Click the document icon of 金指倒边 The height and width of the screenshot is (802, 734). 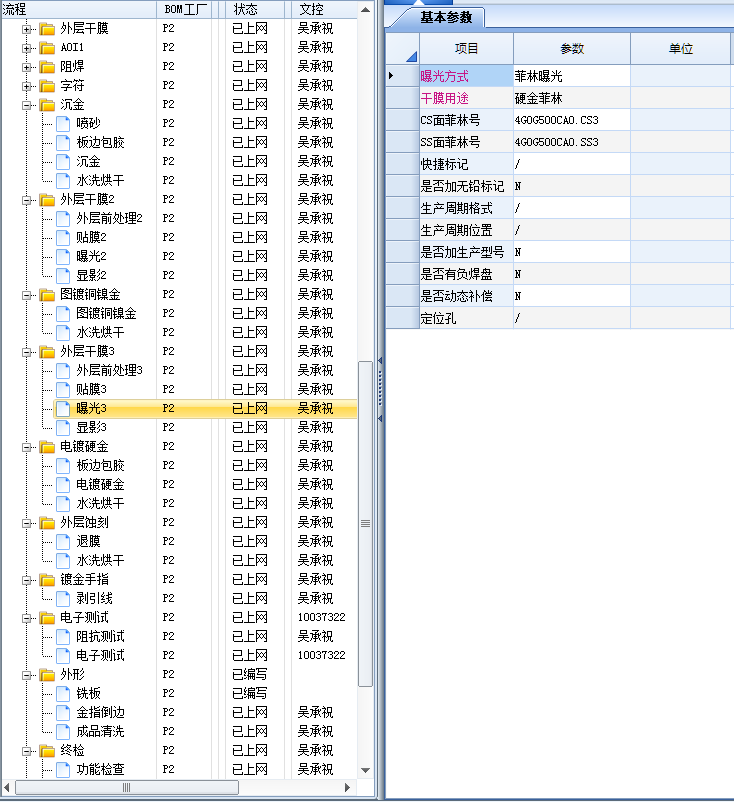63,712
